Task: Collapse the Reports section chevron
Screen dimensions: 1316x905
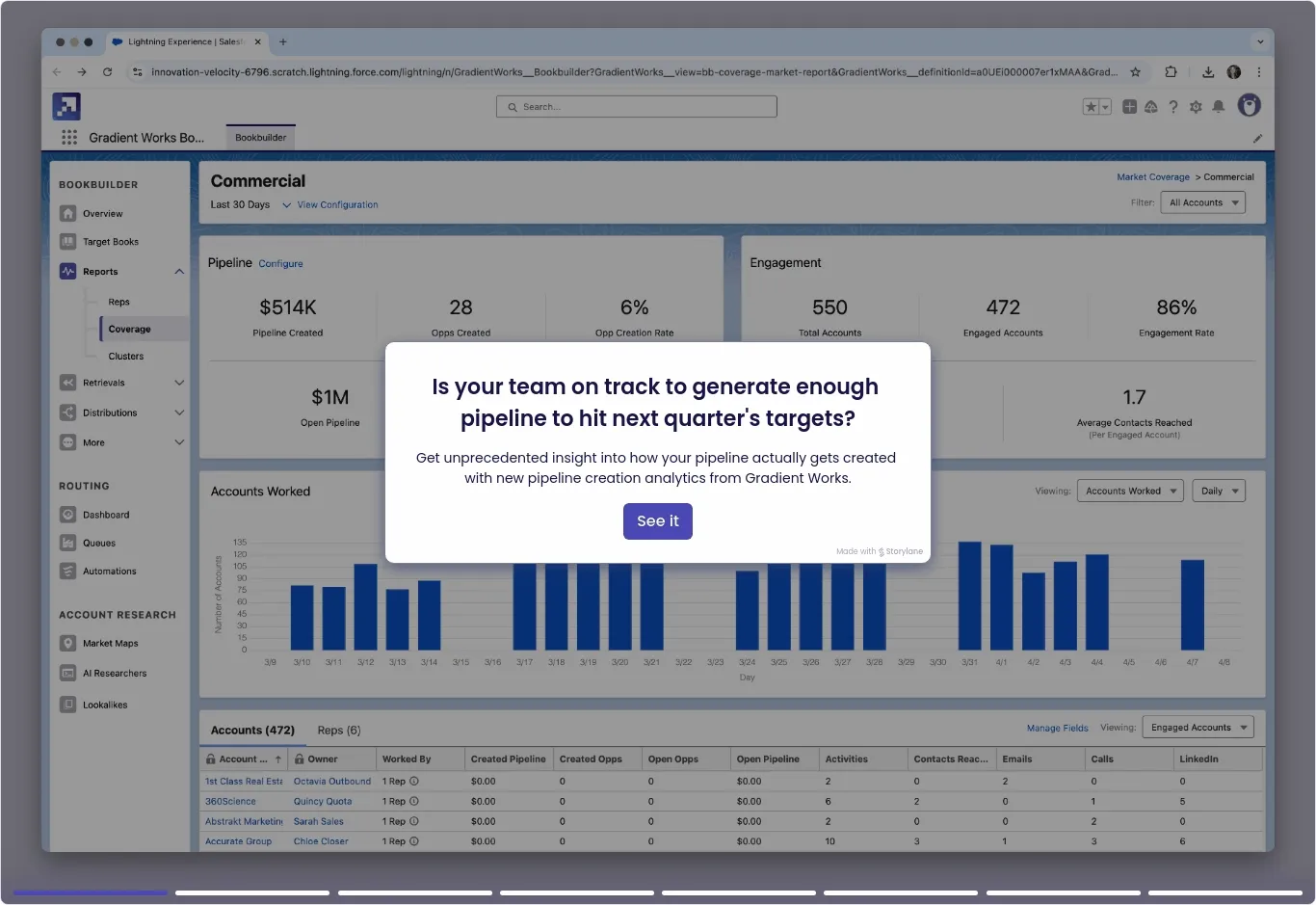Action: click(x=179, y=272)
